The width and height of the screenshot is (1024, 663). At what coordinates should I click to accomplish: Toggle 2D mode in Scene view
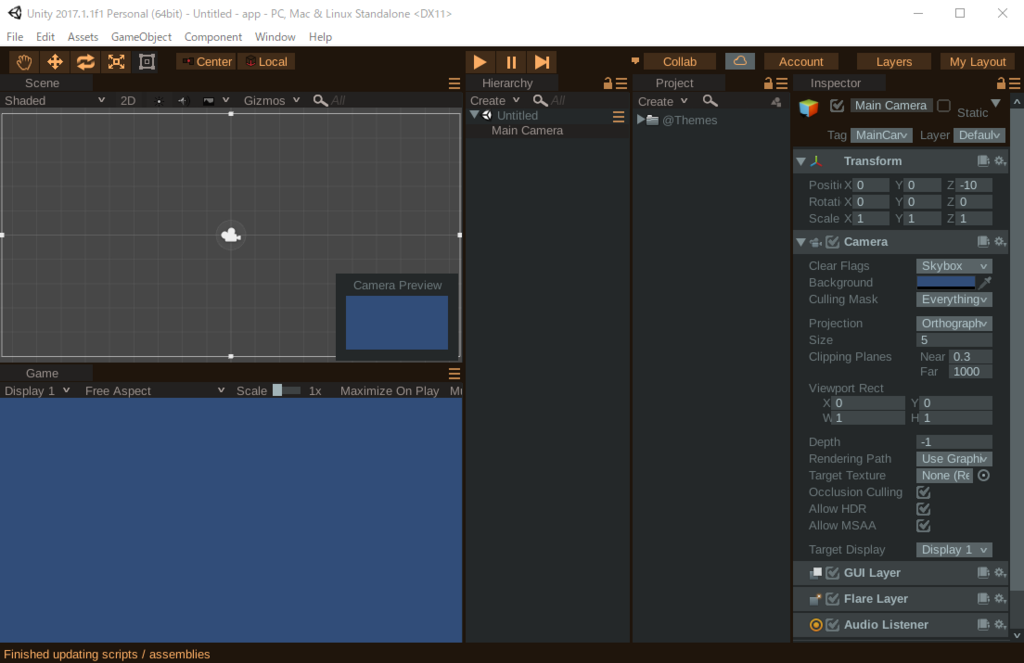click(128, 101)
